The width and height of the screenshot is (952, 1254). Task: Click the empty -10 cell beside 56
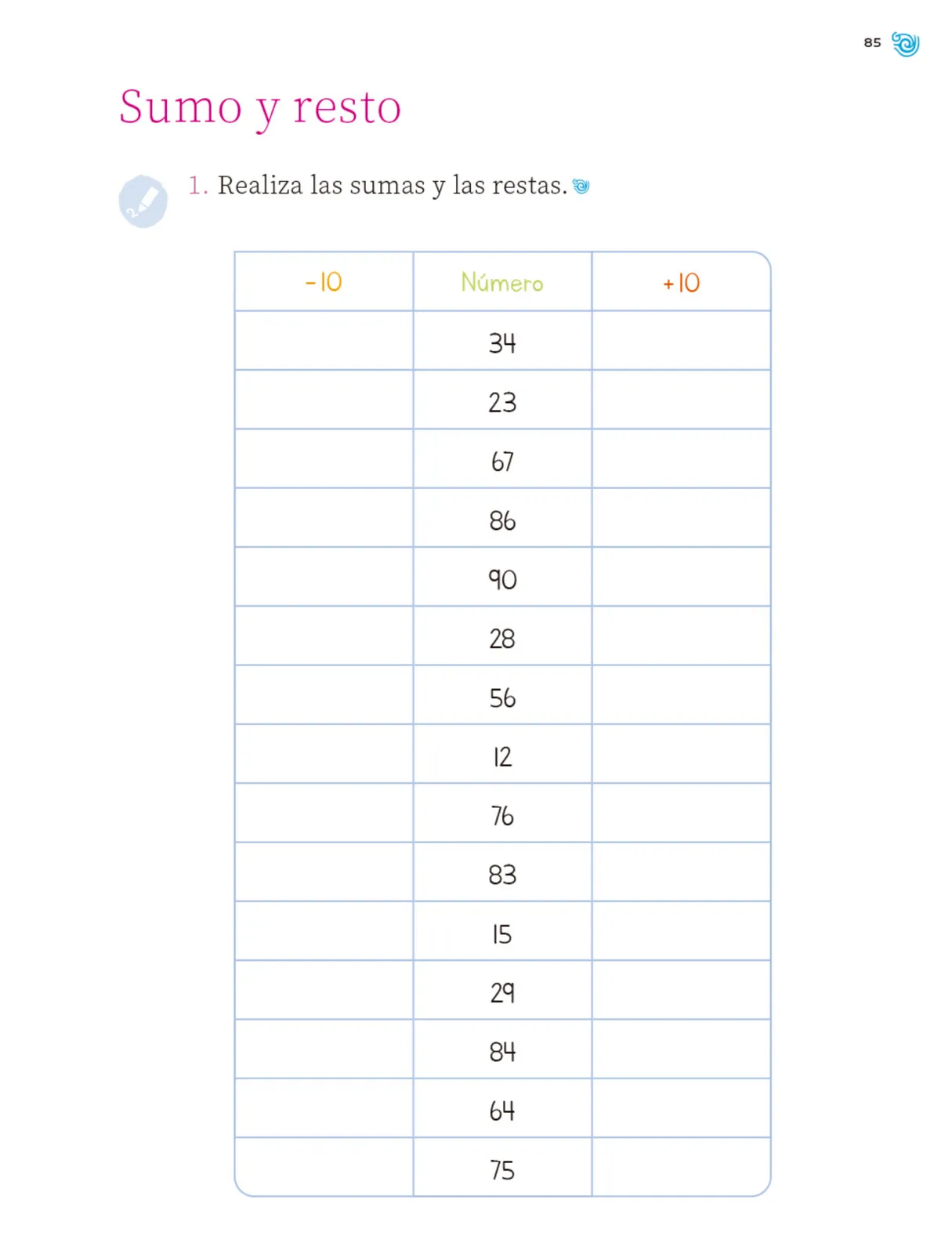[324, 695]
